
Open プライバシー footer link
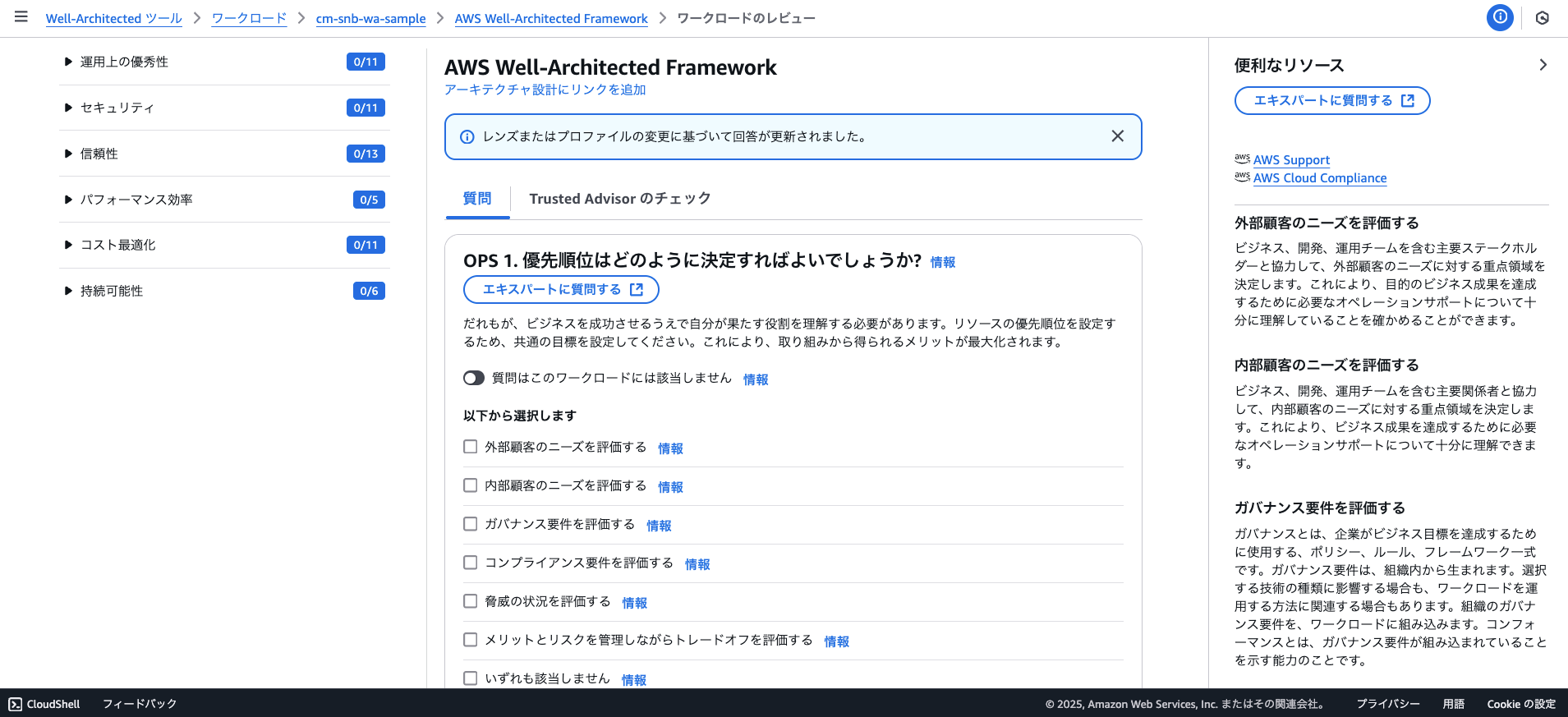(x=1388, y=704)
